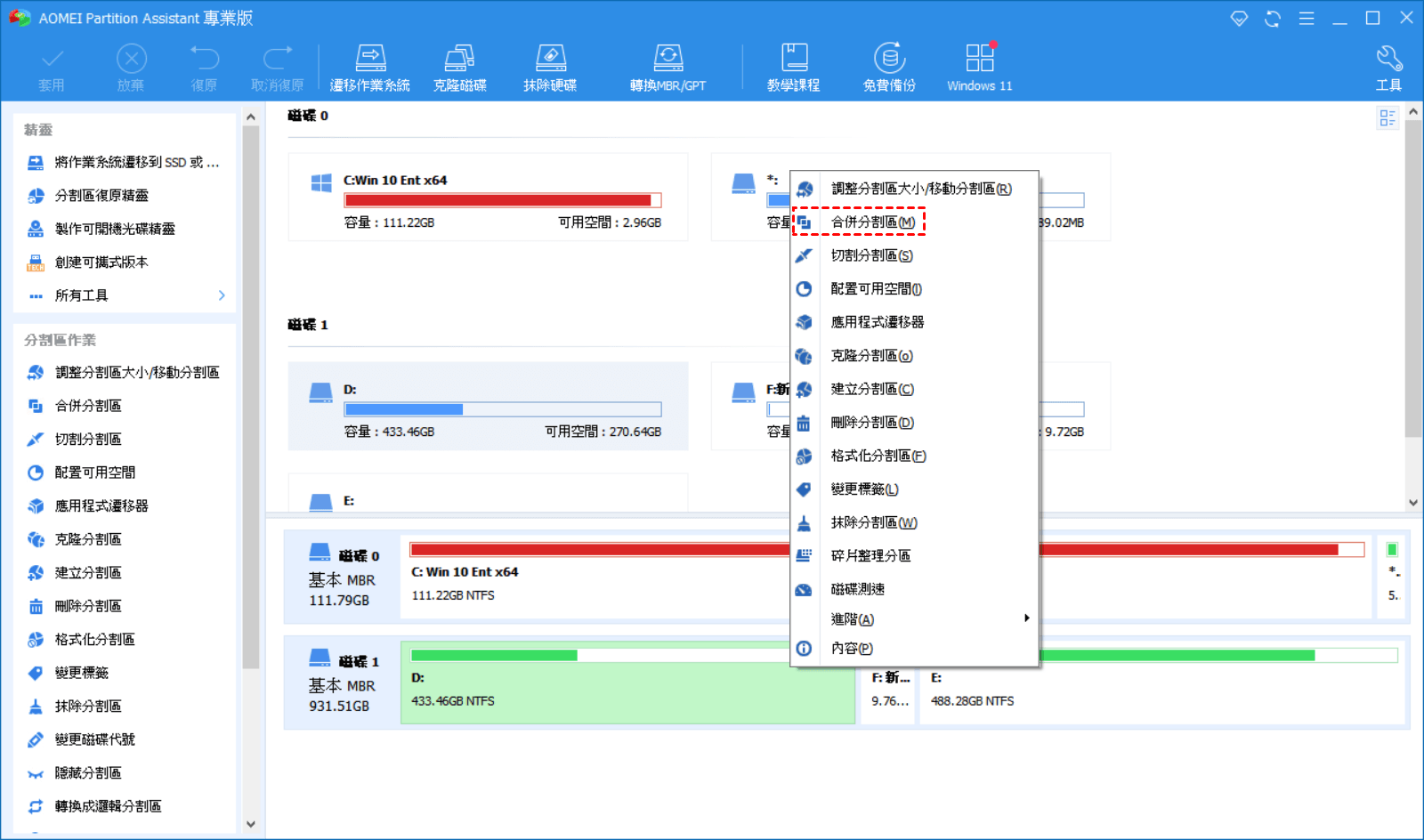Open the 遷移作業系統 migrate OS tool
This screenshot has height=840, width=1424.
tap(370, 68)
